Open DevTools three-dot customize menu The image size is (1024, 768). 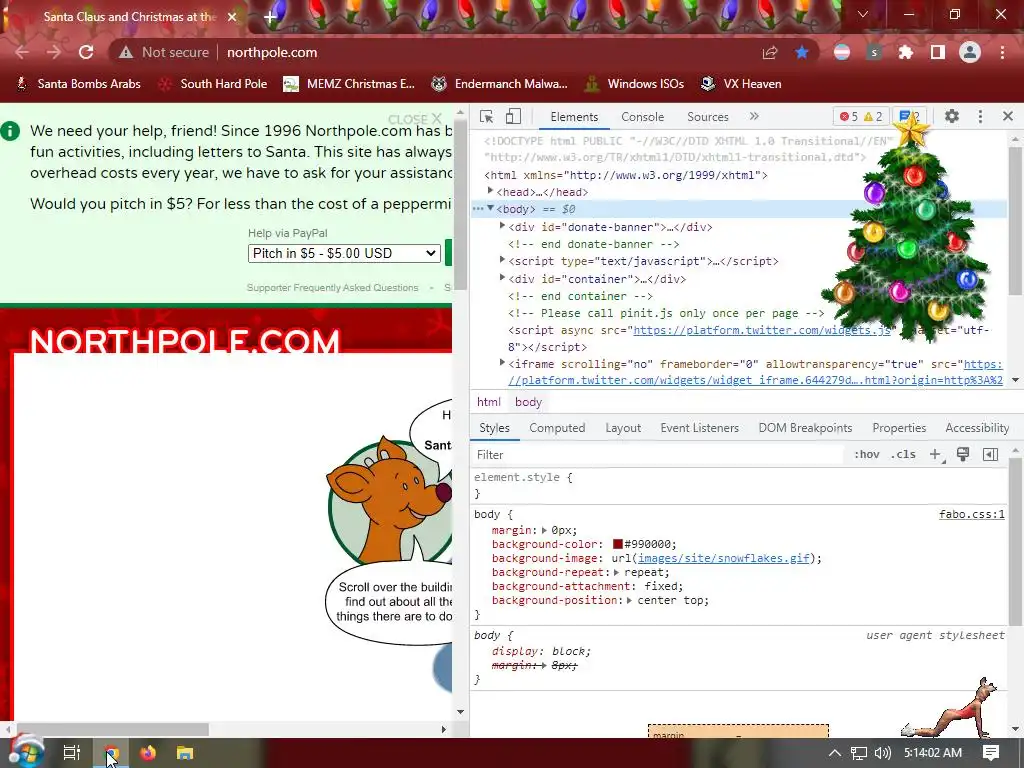click(x=980, y=116)
